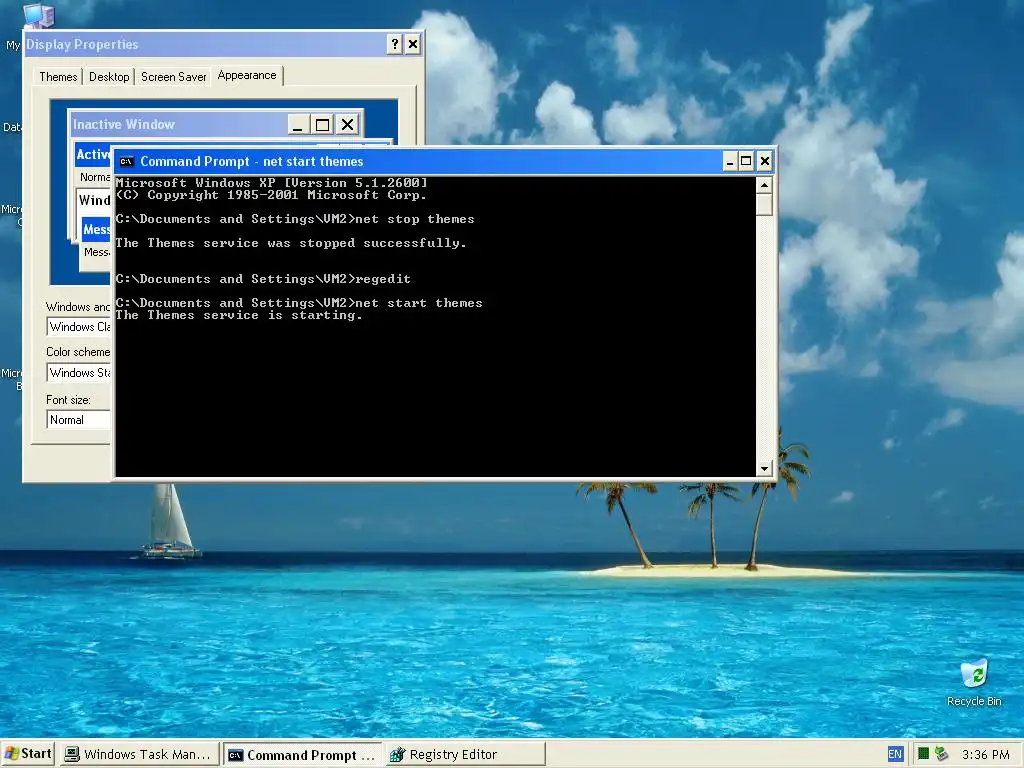Image resolution: width=1024 pixels, height=768 pixels.
Task: Click the 'net stop themes' command line
Action: tap(295, 219)
